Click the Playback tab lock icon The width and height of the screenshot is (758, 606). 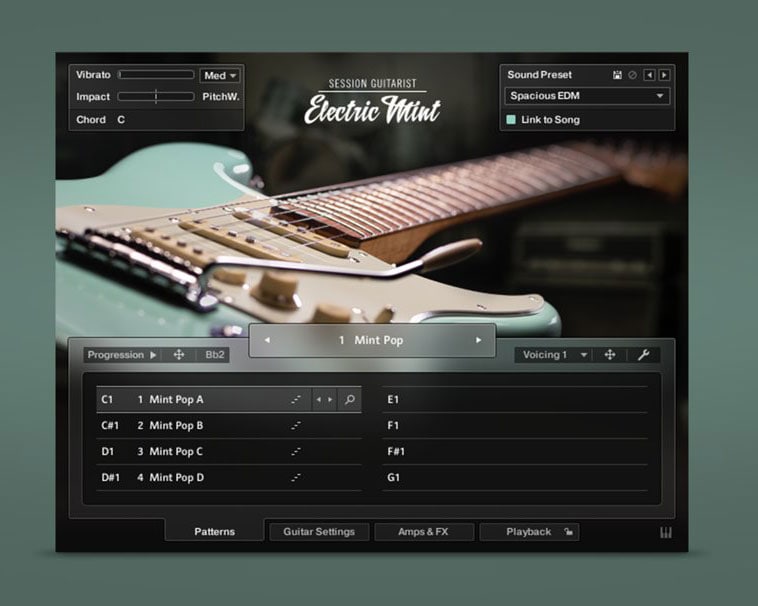point(568,532)
